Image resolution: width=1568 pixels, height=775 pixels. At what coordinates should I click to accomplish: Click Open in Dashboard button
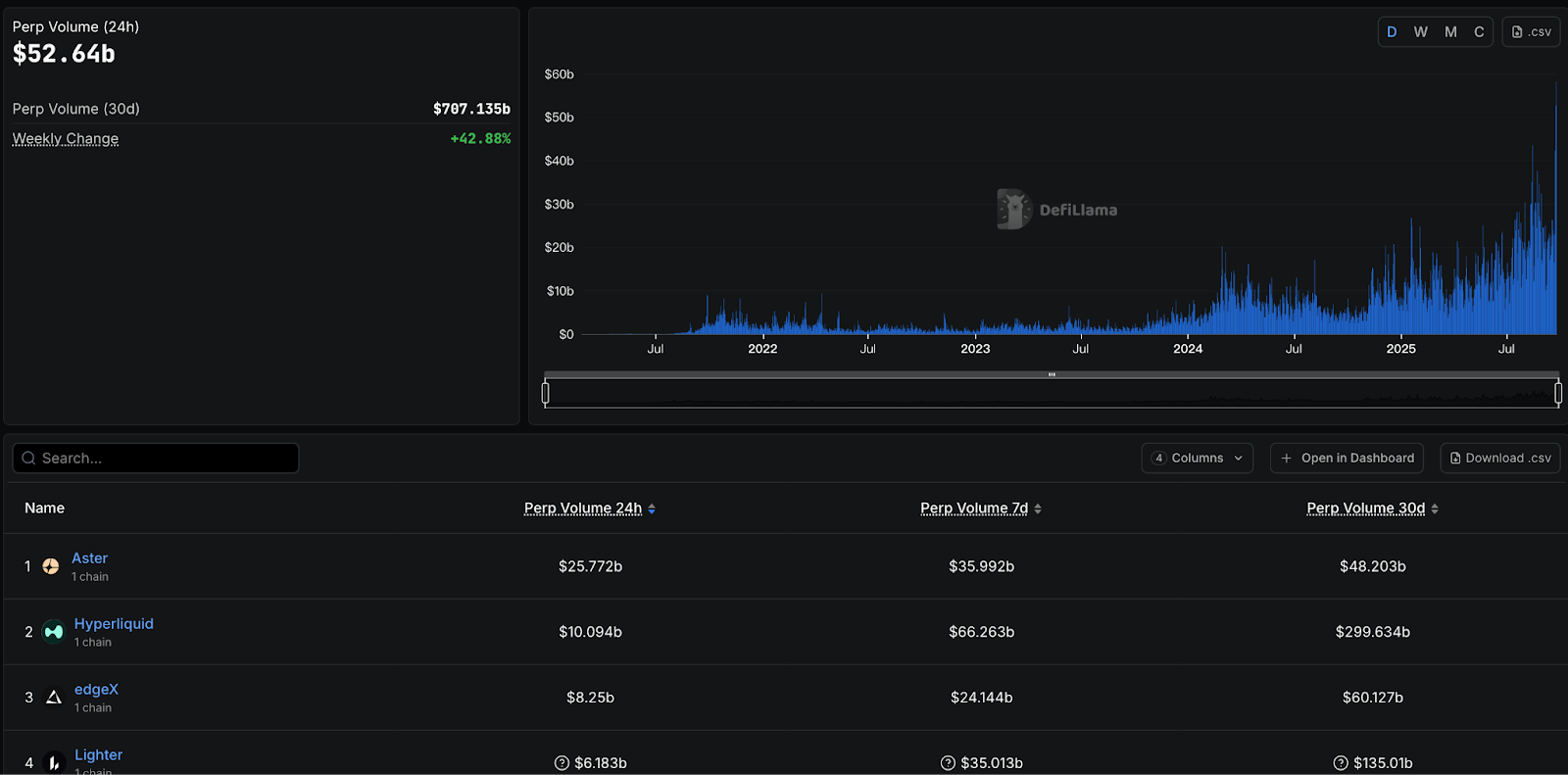pos(1347,459)
